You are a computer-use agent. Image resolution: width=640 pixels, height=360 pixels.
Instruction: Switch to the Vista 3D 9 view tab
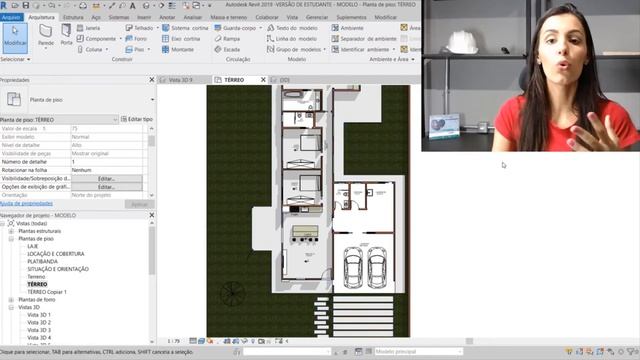(x=180, y=80)
